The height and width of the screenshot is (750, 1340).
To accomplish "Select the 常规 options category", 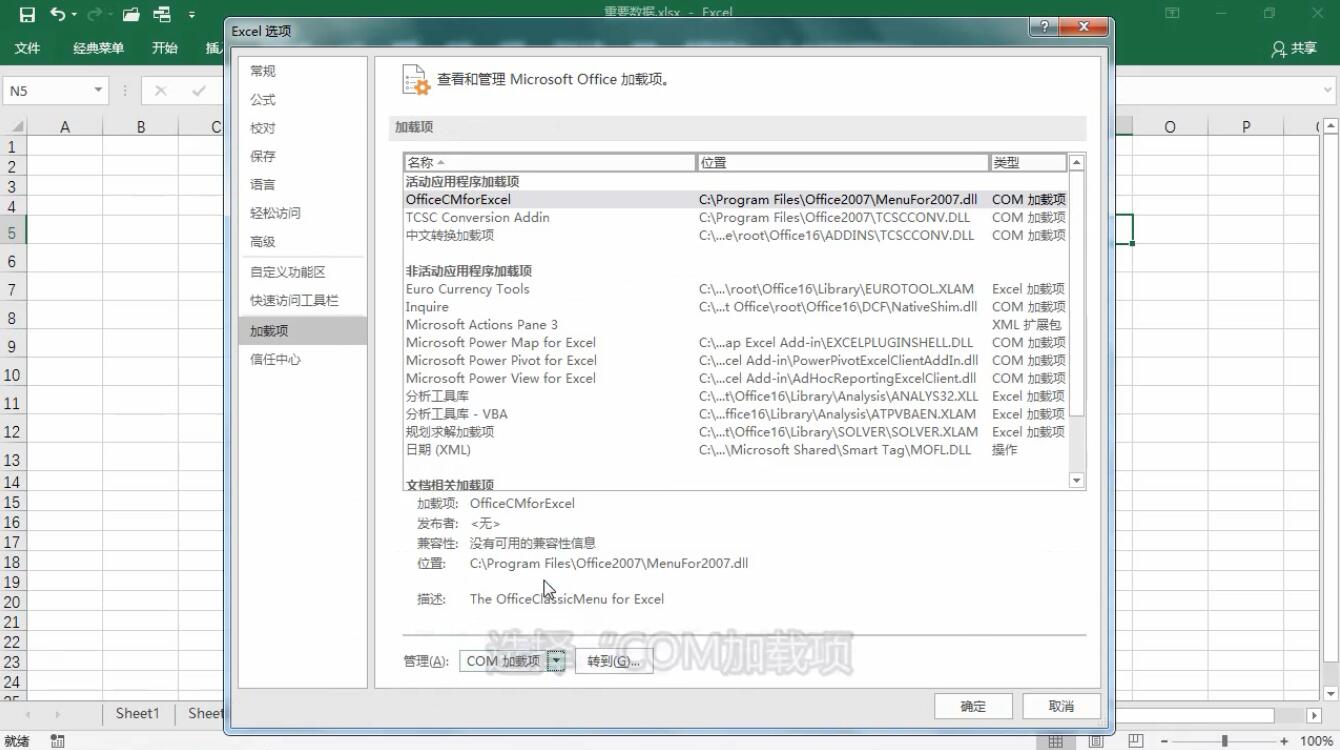I will pyautogui.click(x=303, y=71).
